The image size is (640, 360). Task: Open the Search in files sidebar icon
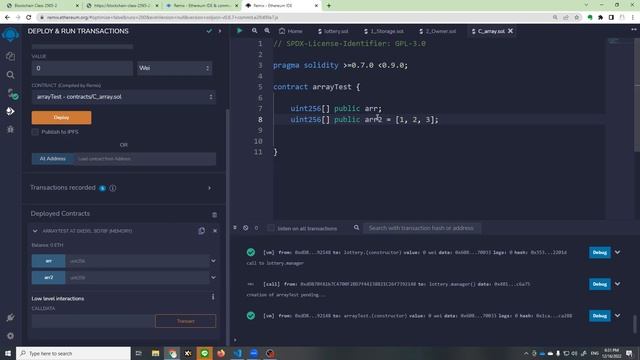coord(10,75)
